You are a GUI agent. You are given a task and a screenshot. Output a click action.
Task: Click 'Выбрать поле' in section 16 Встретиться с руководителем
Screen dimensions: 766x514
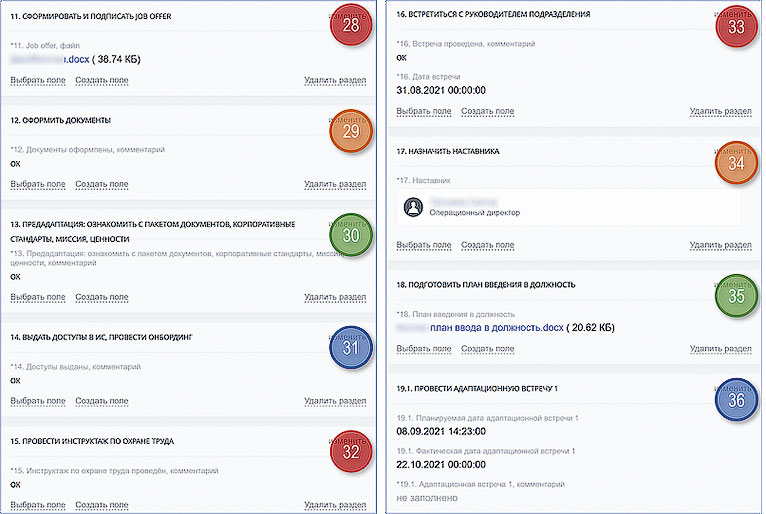[424, 111]
